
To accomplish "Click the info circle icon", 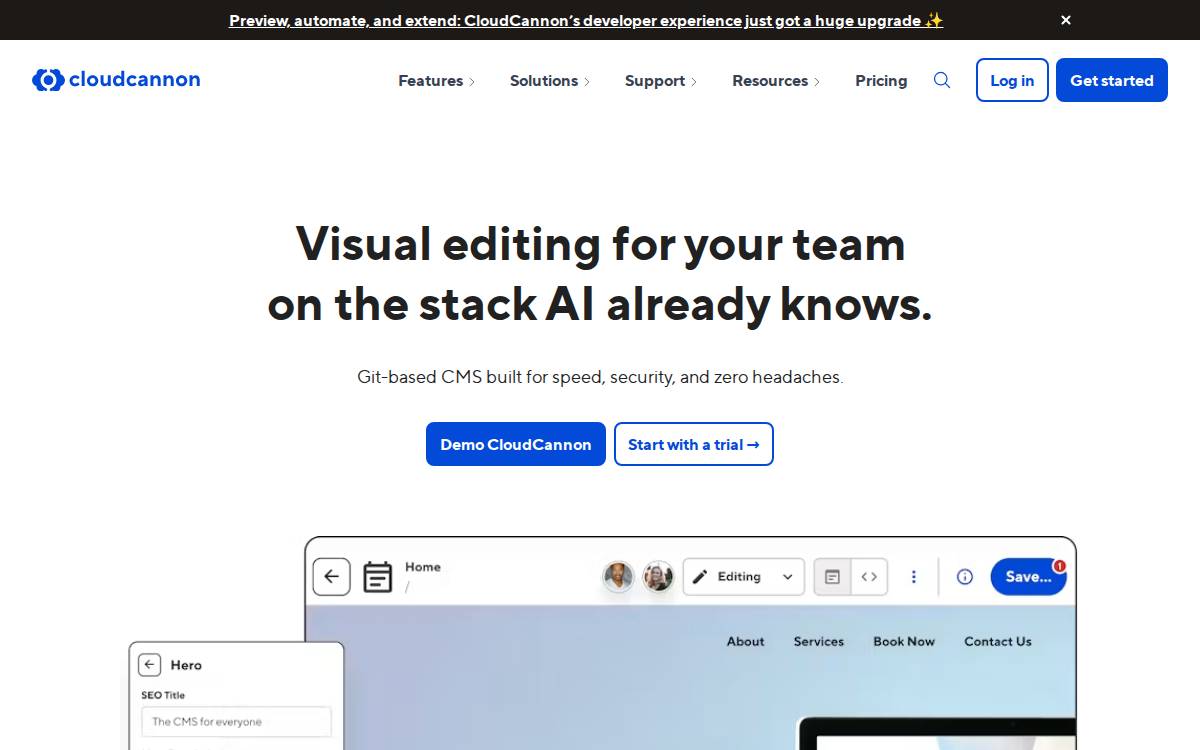I will tap(965, 577).
